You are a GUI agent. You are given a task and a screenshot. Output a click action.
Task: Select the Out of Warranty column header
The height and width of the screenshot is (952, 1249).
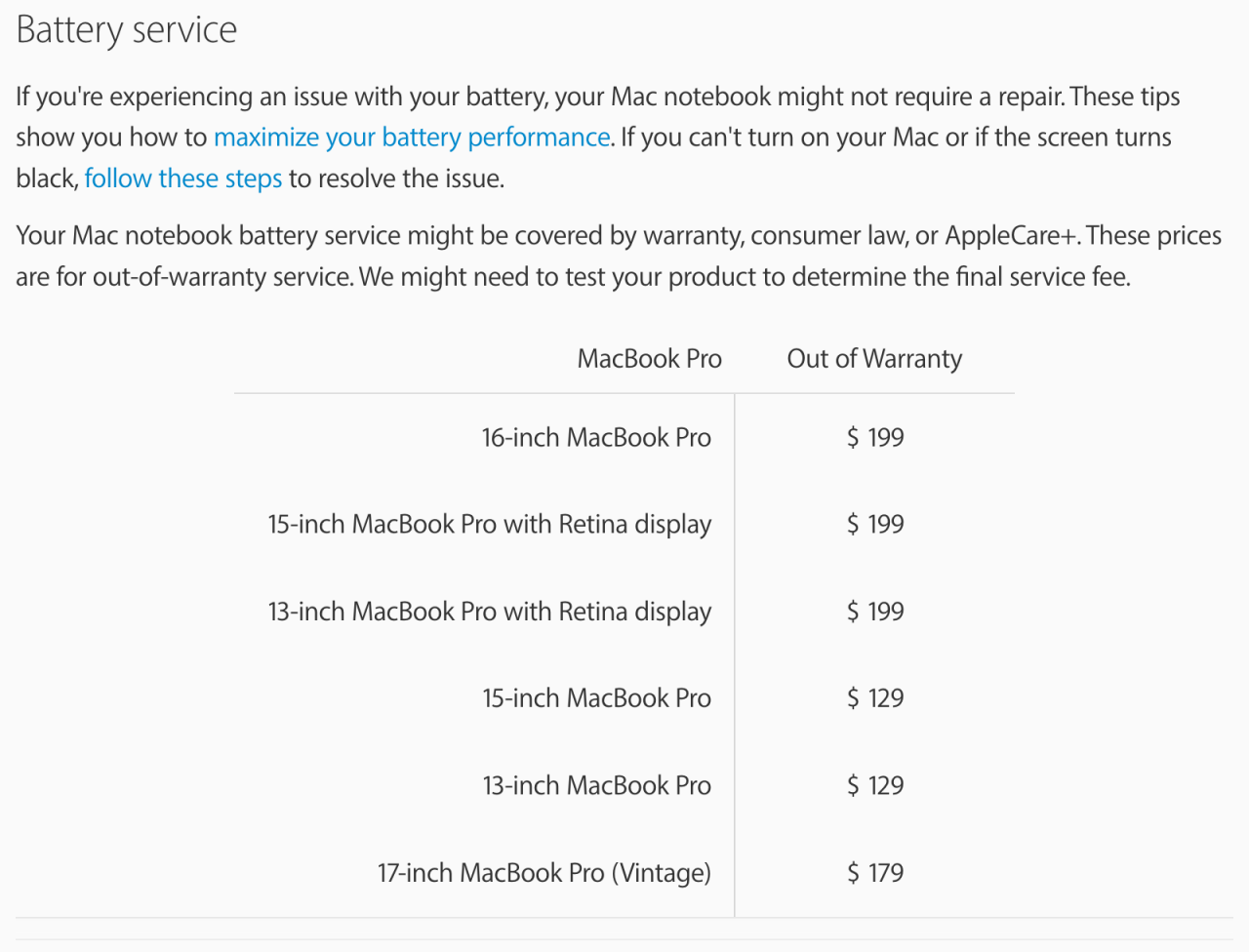coord(874,359)
